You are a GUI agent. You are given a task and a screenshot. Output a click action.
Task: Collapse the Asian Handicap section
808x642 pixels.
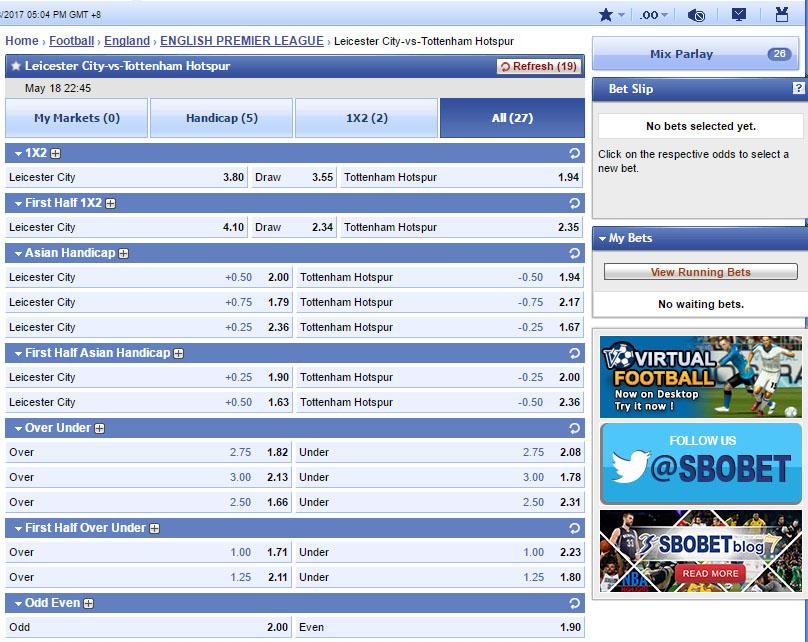tap(18, 254)
